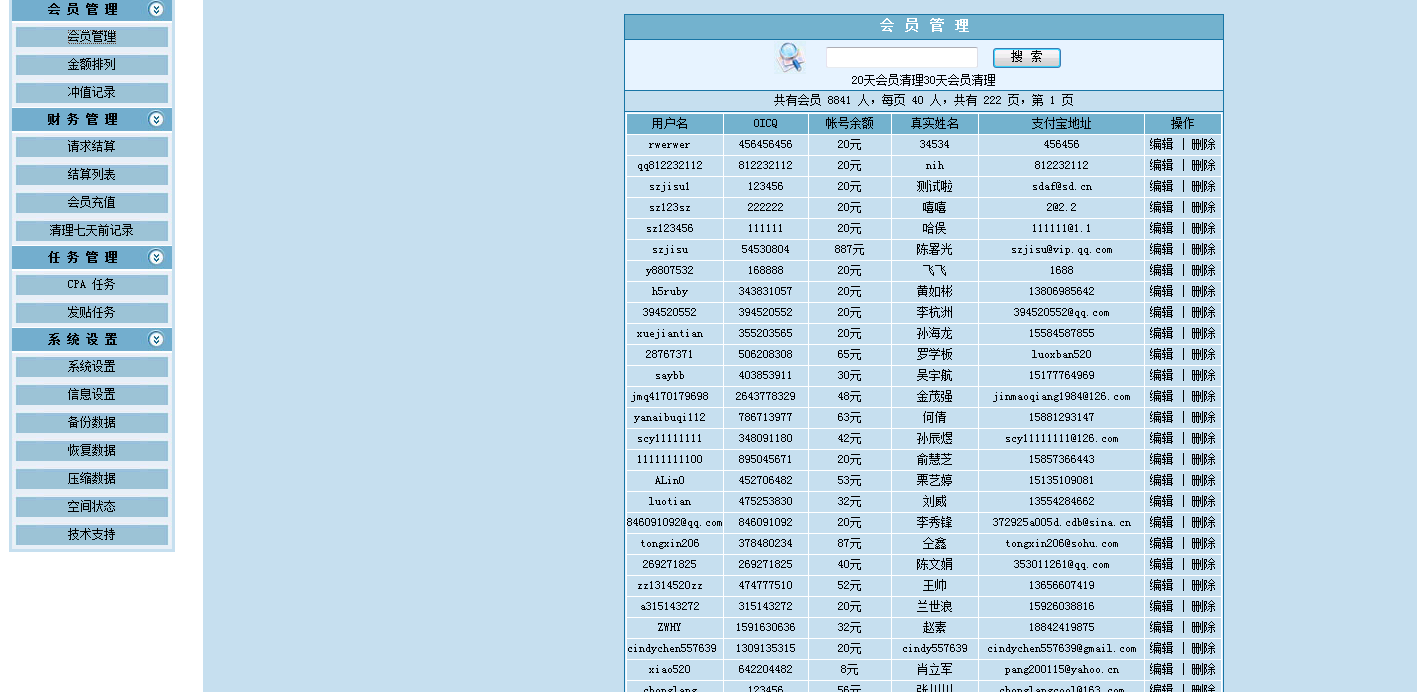This screenshot has width=1417, height=692.
Task: Edit member xiao520
Action: 1161,670
